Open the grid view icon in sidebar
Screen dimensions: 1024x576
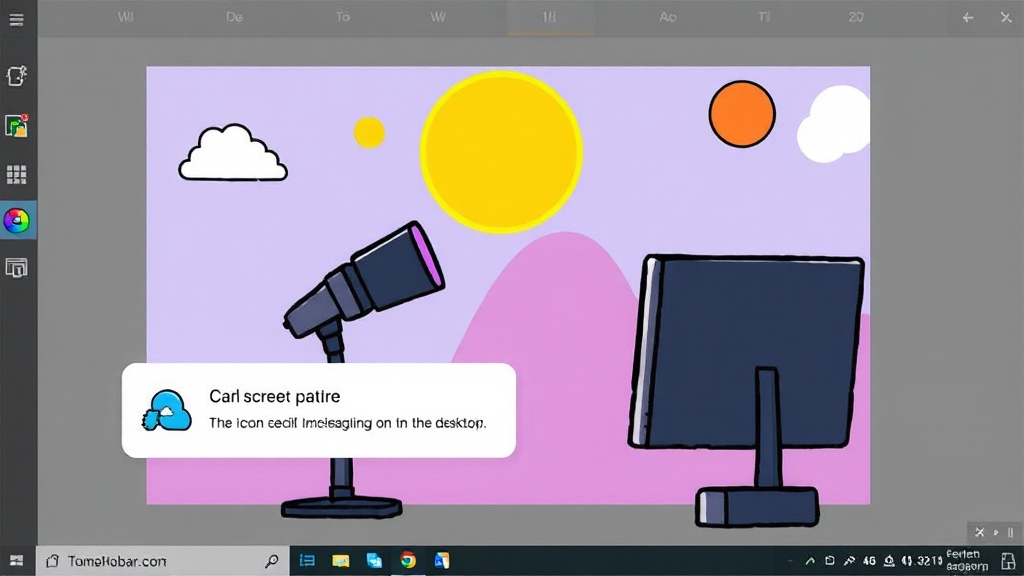(x=17, y=175)
